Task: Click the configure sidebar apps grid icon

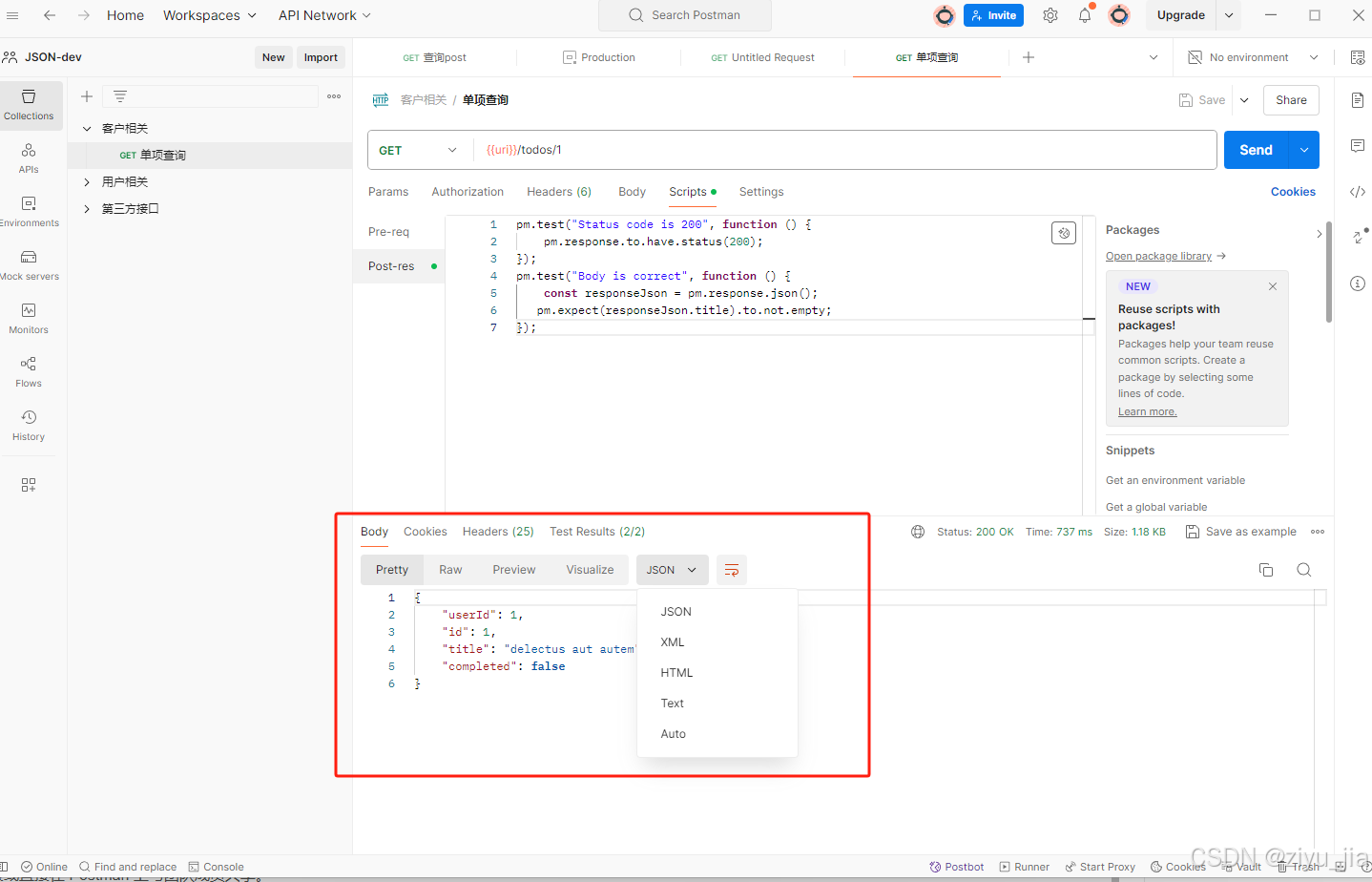Action: click(29, 485)
